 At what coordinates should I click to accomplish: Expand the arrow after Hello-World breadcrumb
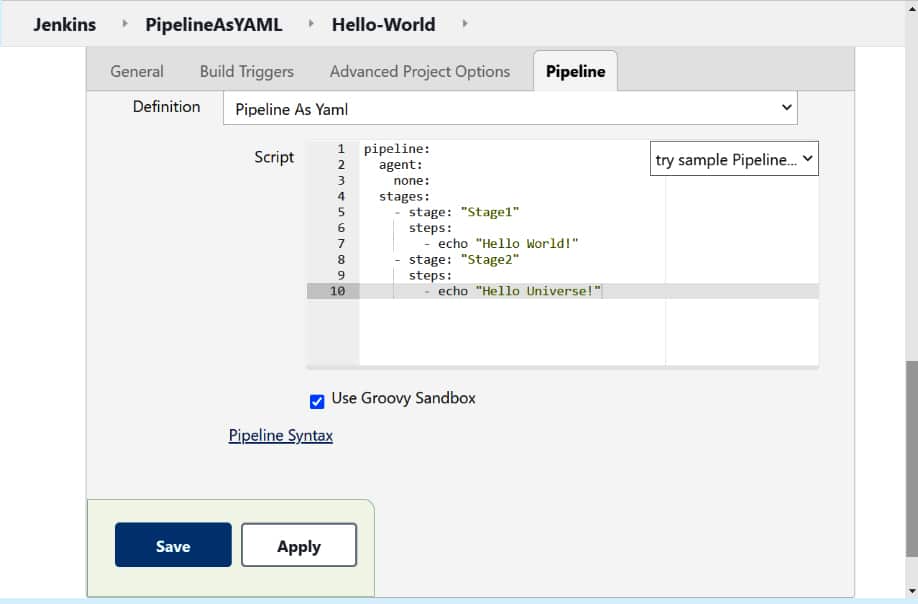point(464,24)
